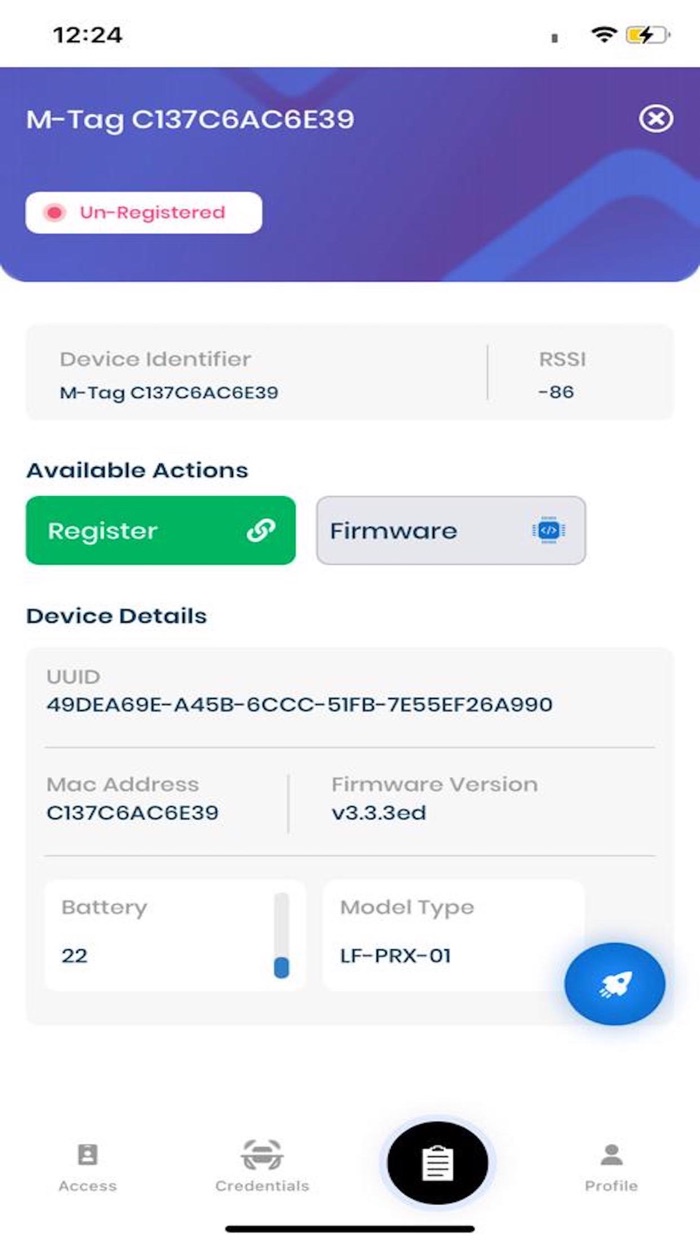Tap the Firmware Version v3.3.3ed field

click(x=379, y=813)
